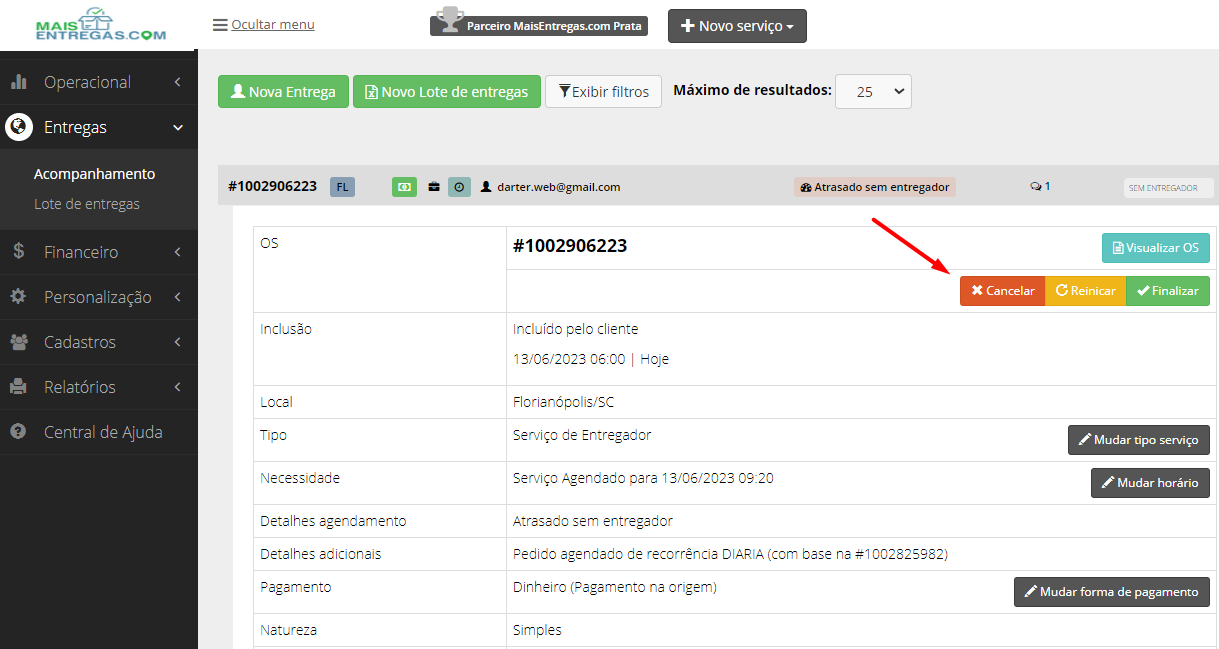Click the Visualizar OS button
This screenshot has height=649, width=1219.
[x=1155, y=248]
